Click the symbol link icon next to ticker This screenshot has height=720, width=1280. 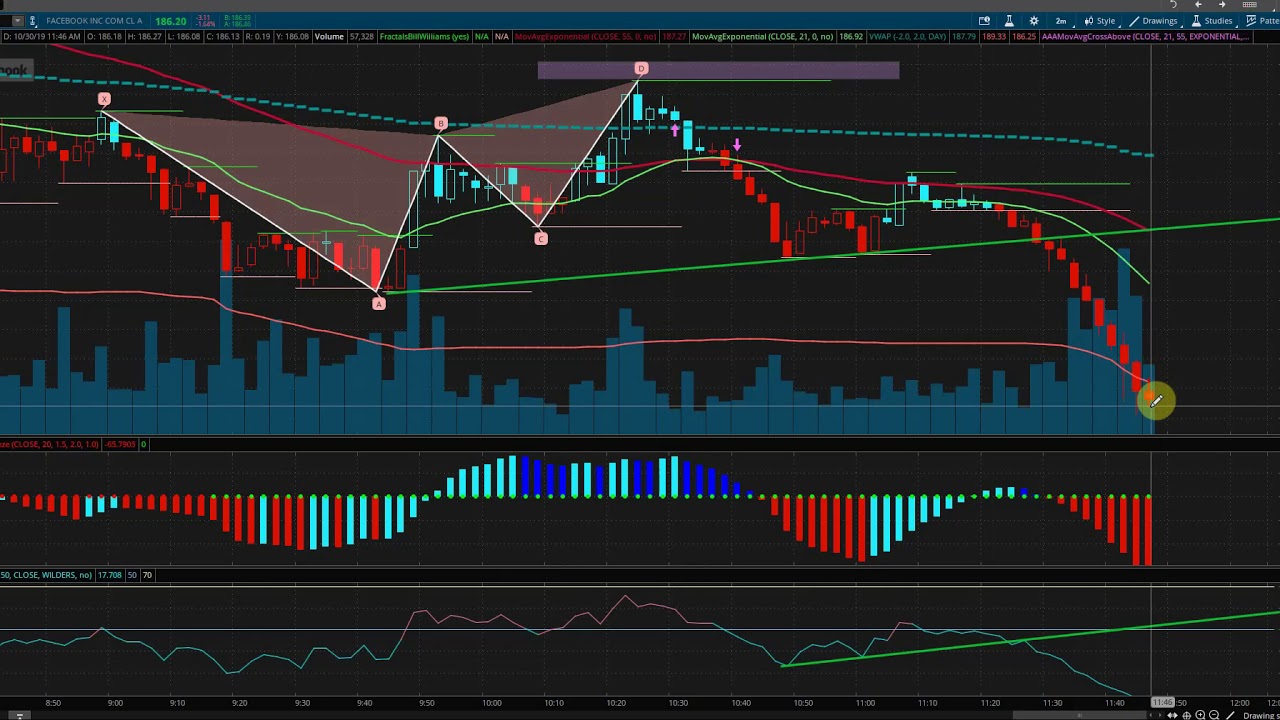tap(33, 21)
